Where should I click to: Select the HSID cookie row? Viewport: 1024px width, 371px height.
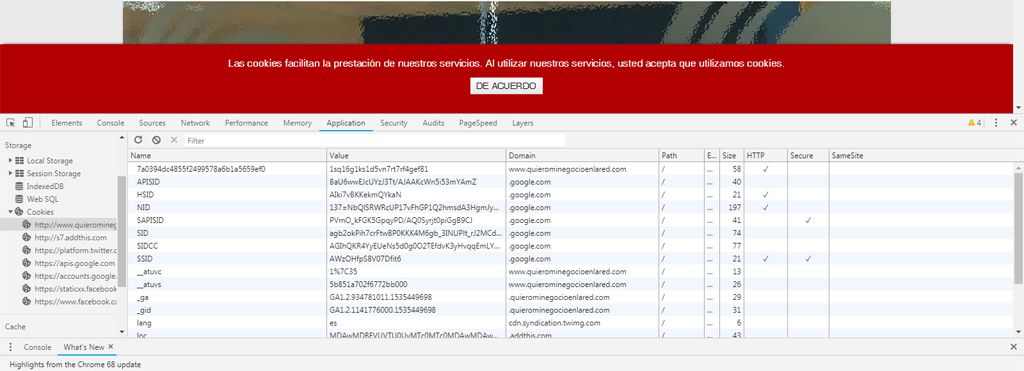coord(570,195)
